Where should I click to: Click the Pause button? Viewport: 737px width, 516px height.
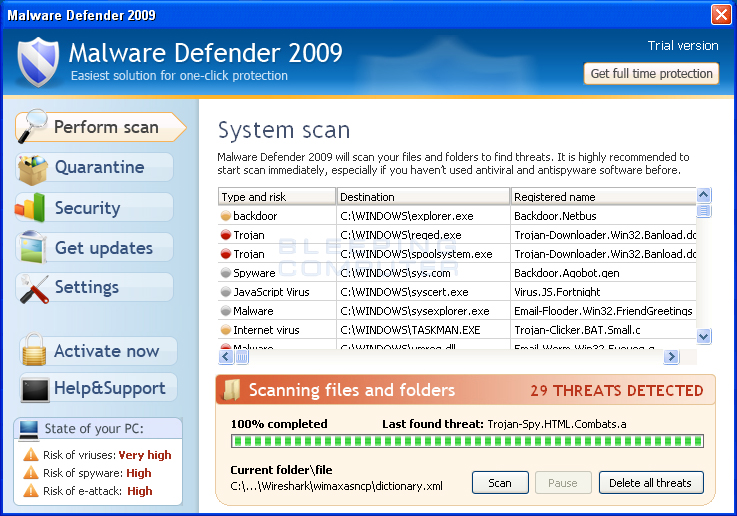coord(563,483)
